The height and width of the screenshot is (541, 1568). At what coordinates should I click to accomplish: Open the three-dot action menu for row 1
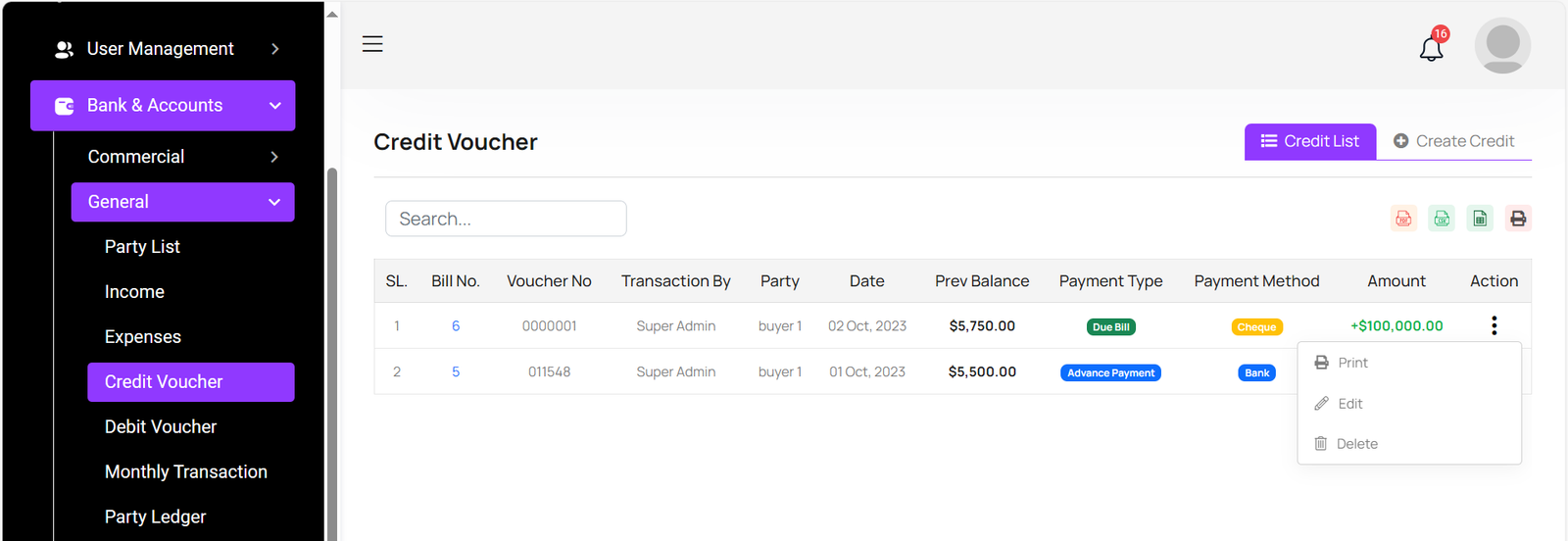click(1494, 325)
